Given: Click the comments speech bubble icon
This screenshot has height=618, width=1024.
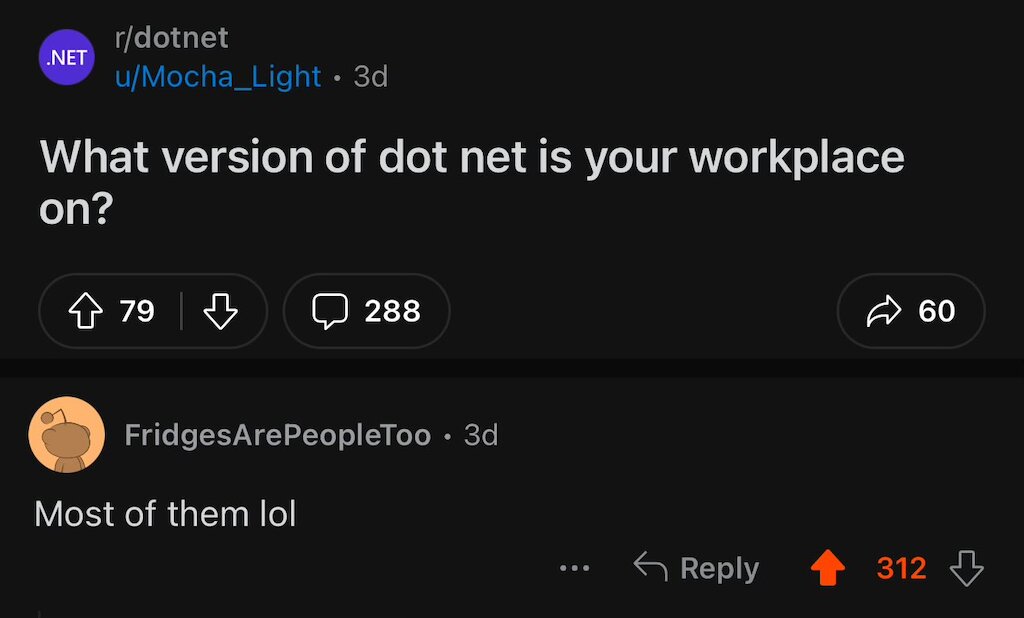Looking at the screenshot, I should pyautogui.click(x=329, y=312).
